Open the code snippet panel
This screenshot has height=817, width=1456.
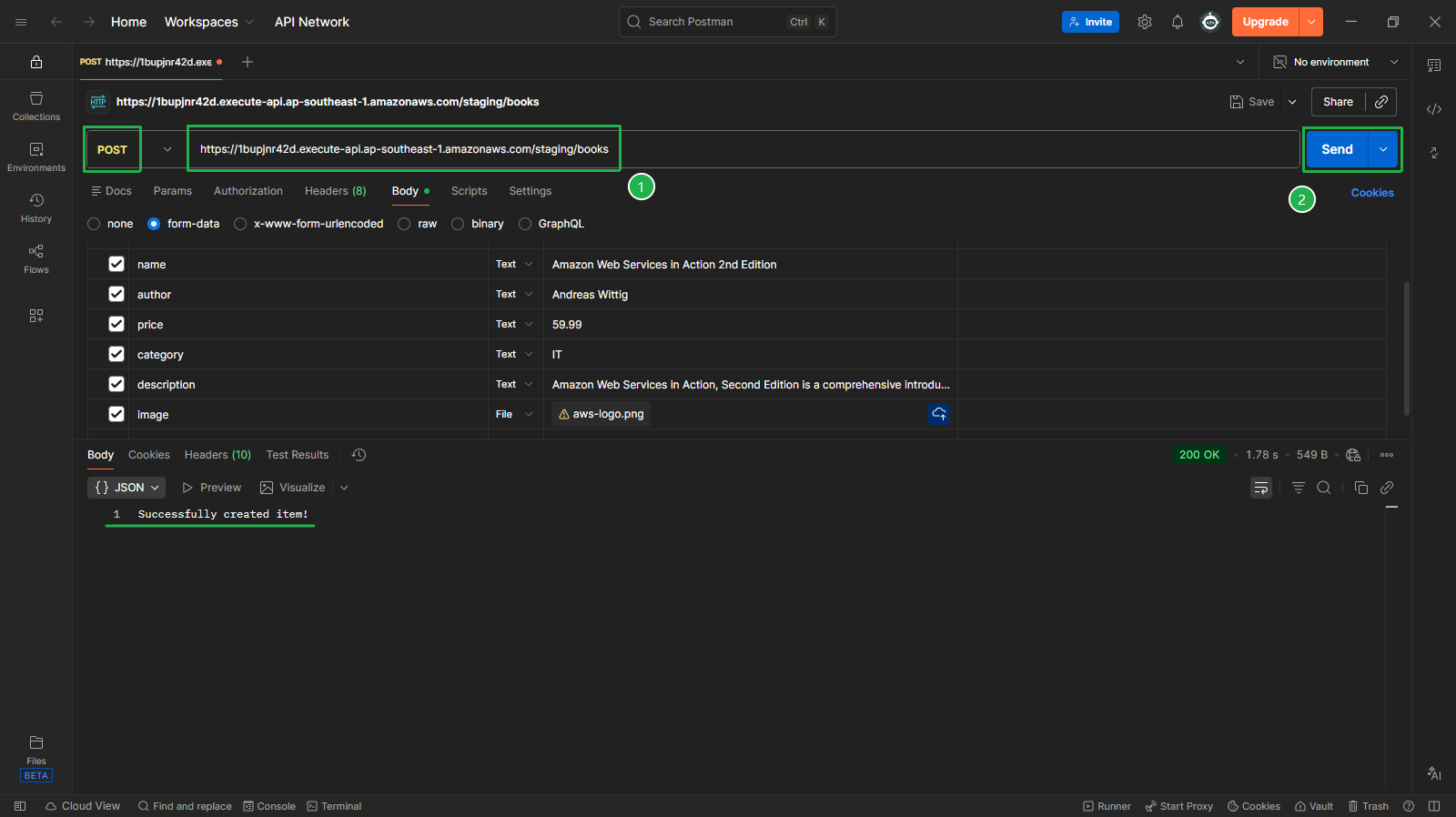(1434, 109)
